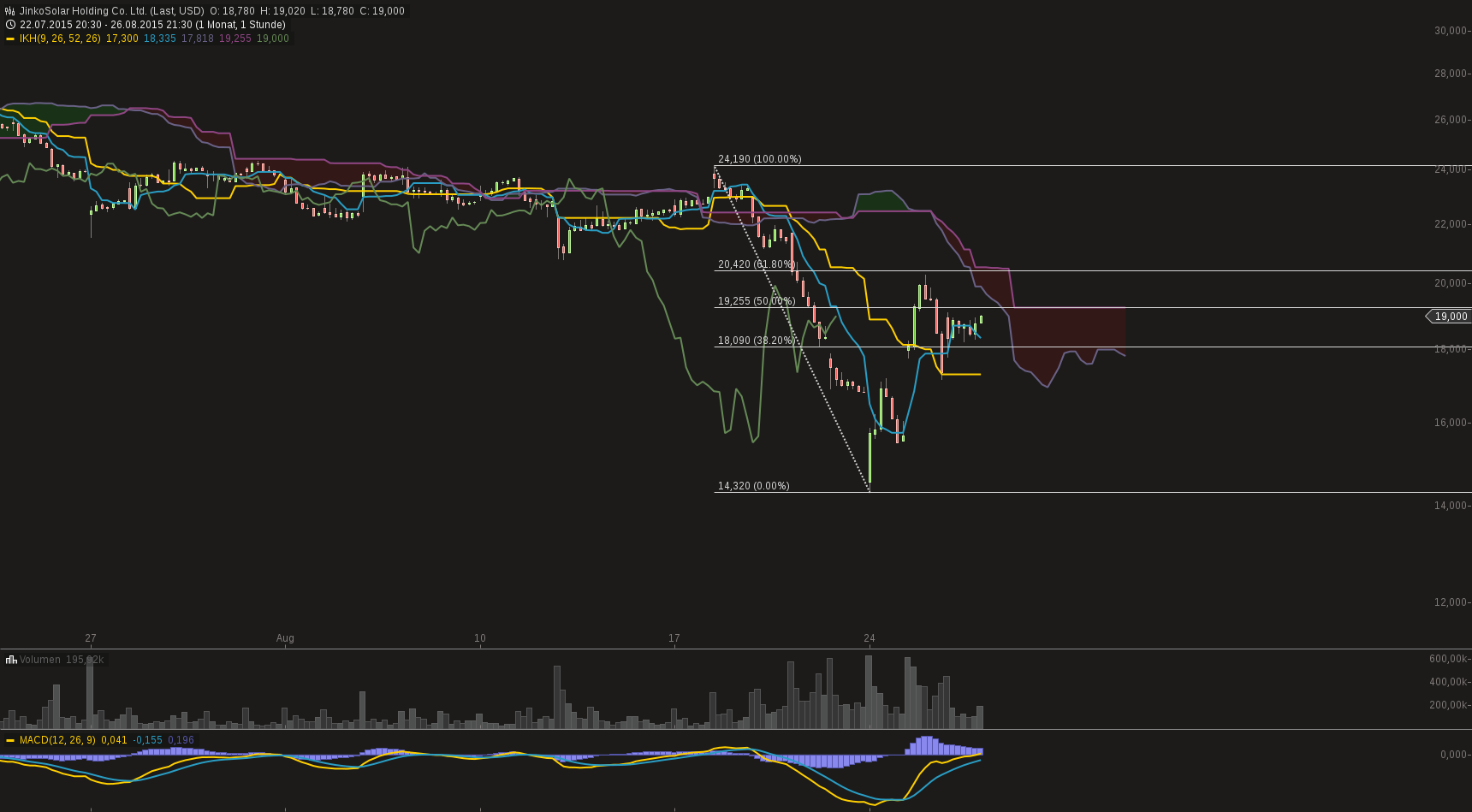Select the 19,000 price tag on the right axis
1472x812 pixels.
[1450, 316]
